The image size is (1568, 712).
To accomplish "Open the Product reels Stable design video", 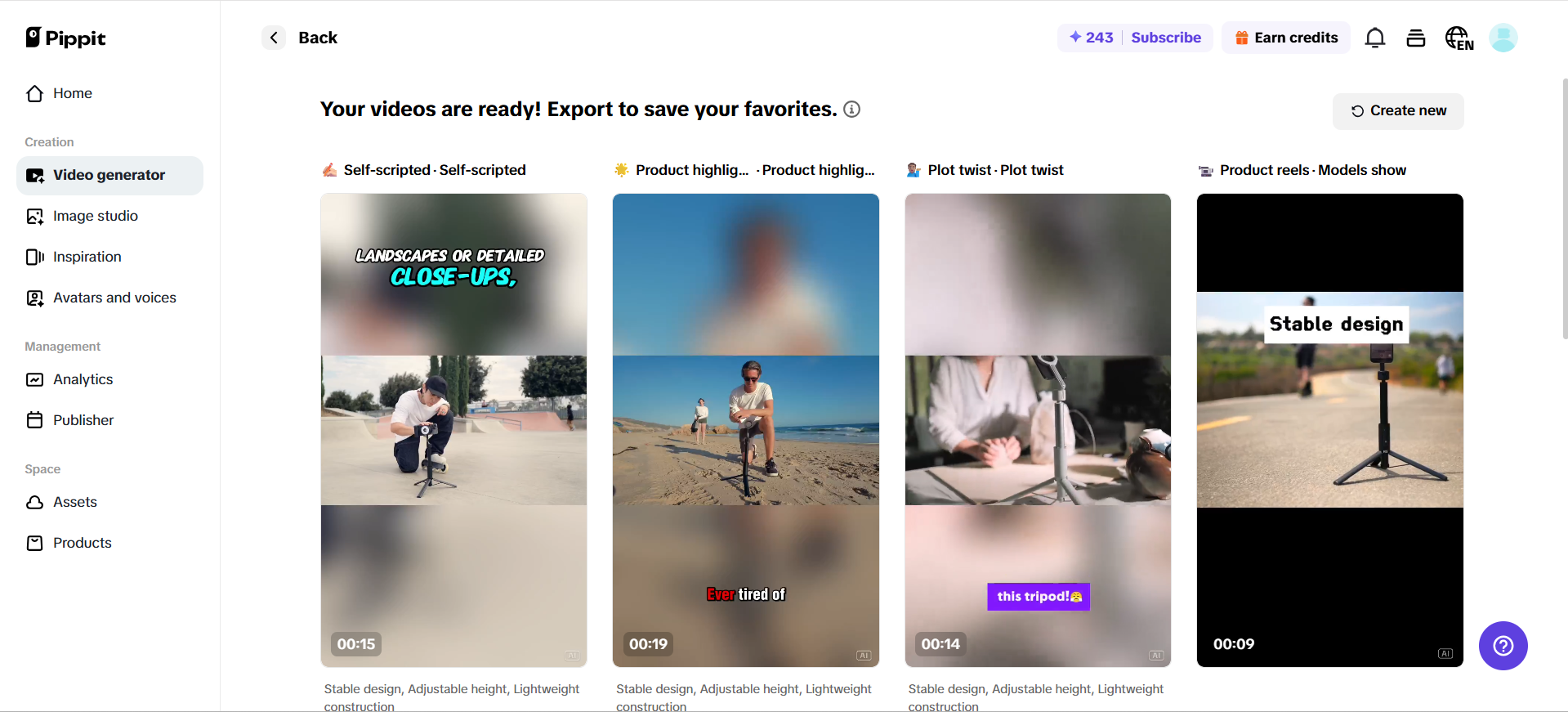I will click(x=1330, y=430).
